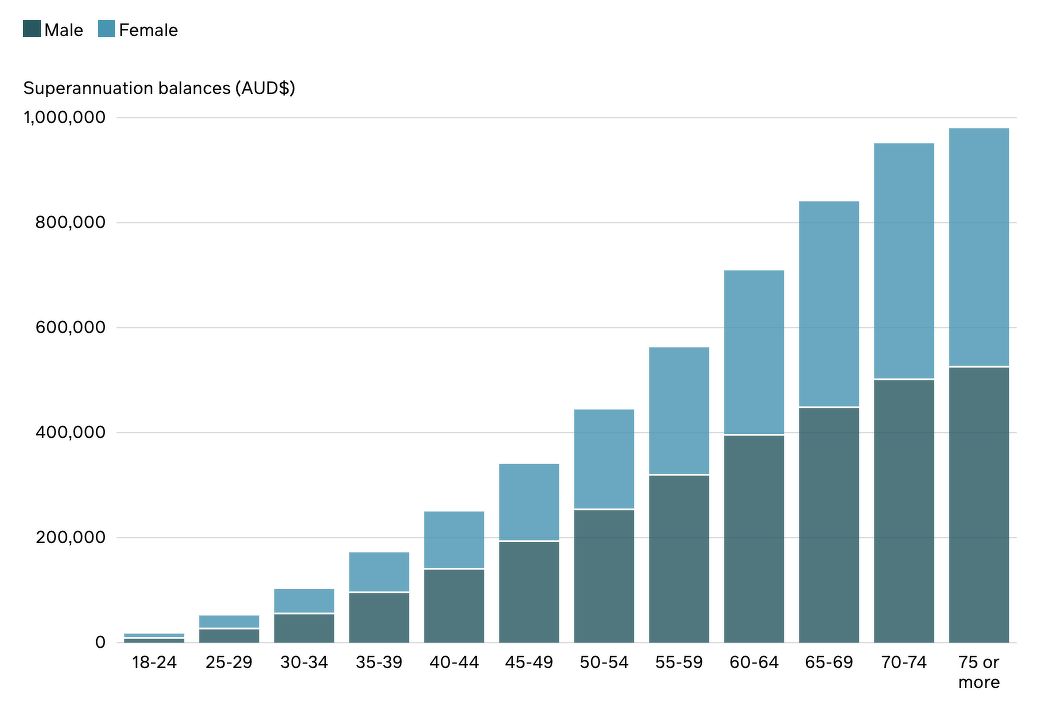Click the Male bar segment for 75 or more

(979, 505)
